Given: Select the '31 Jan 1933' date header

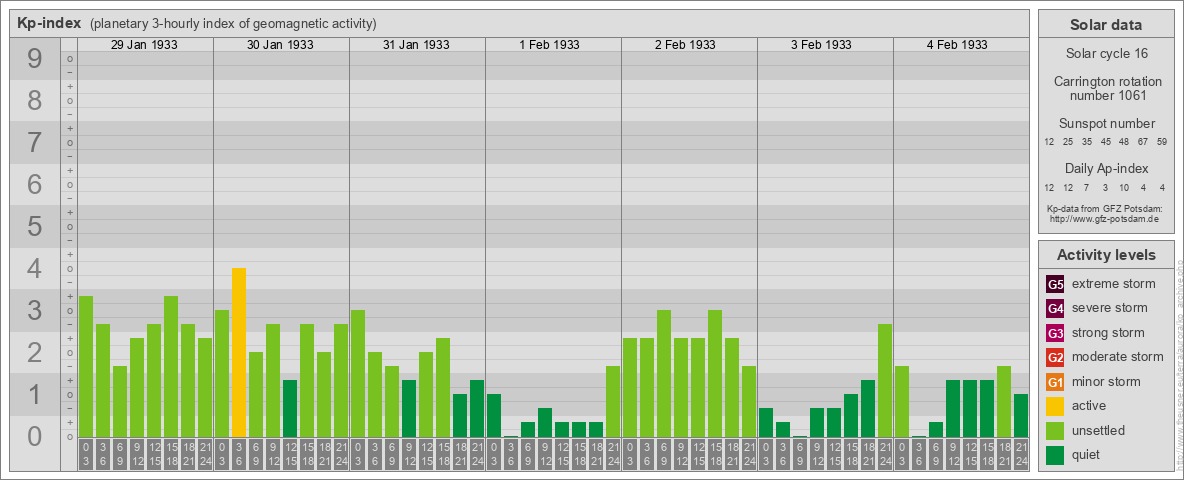Looking at the screenshot, I should 416,45.
